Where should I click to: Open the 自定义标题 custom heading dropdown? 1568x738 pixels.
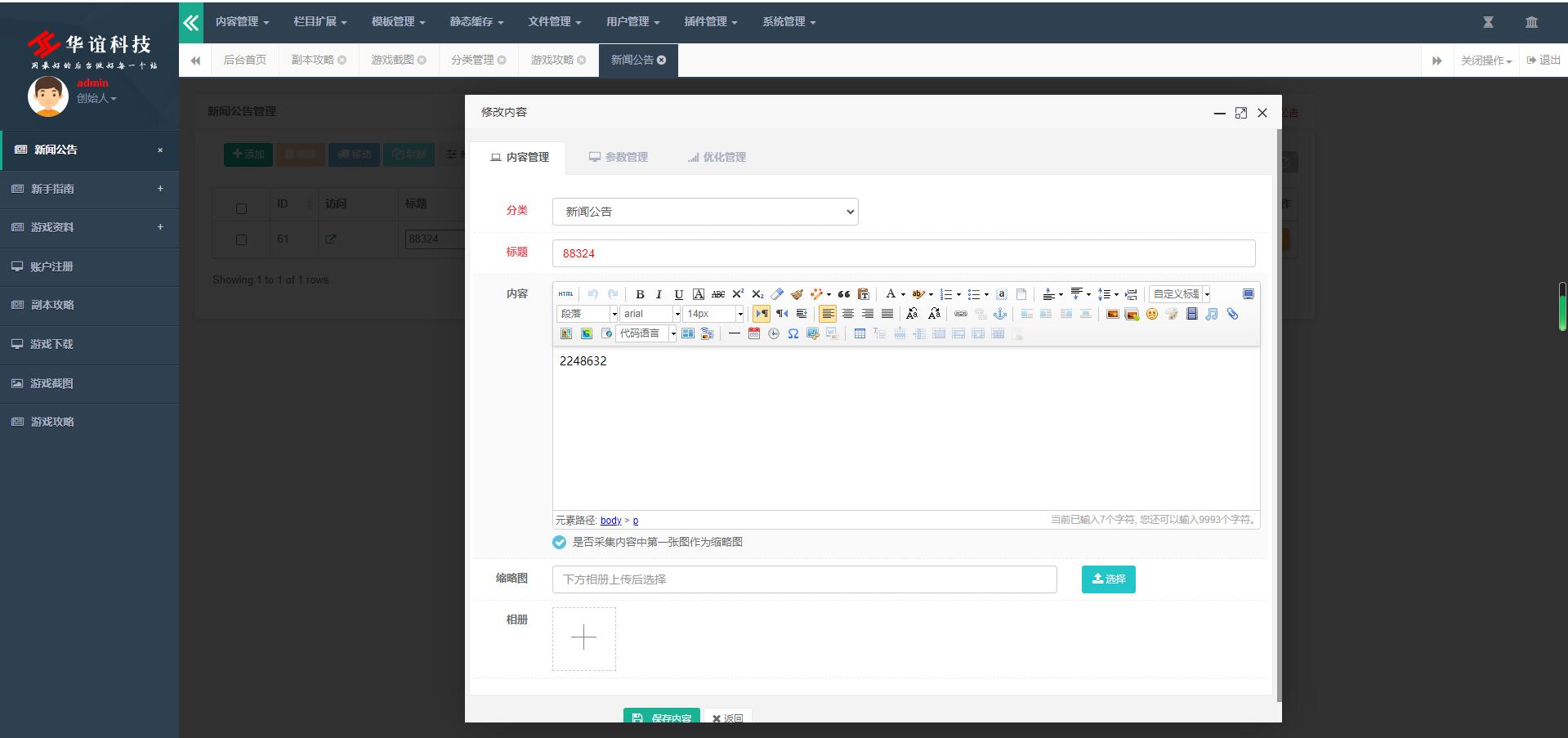(1180, 294)
